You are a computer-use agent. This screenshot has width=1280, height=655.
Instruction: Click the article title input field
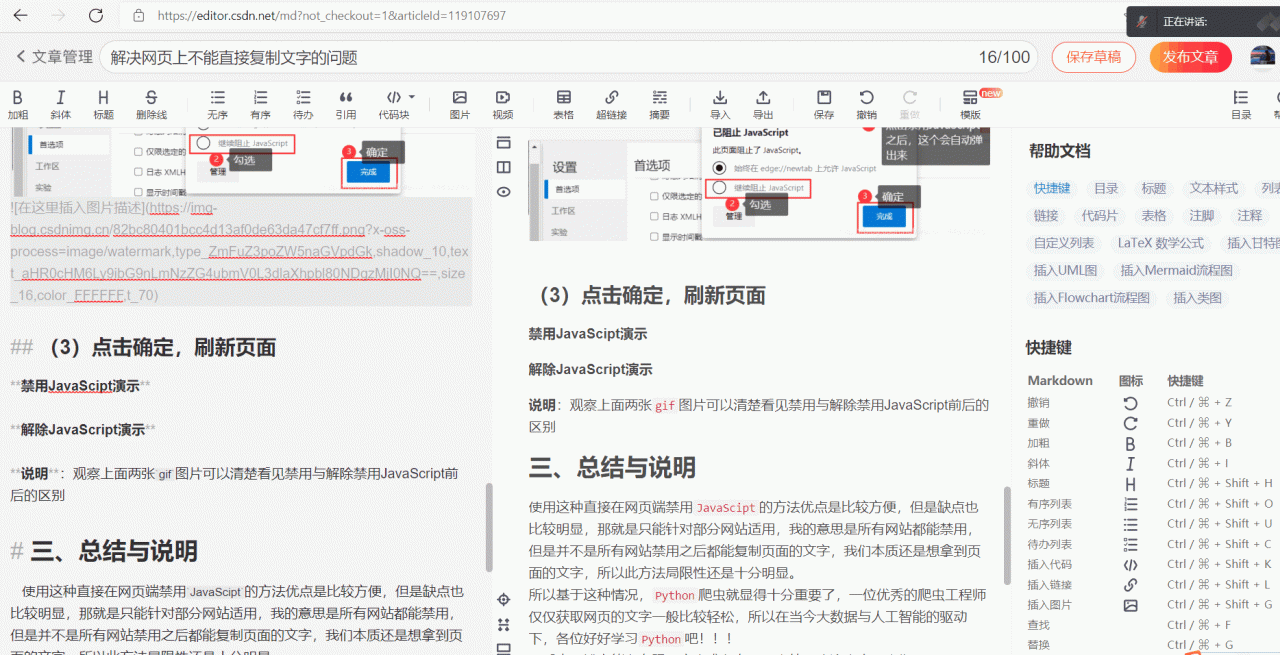click(x=568, y=57)
